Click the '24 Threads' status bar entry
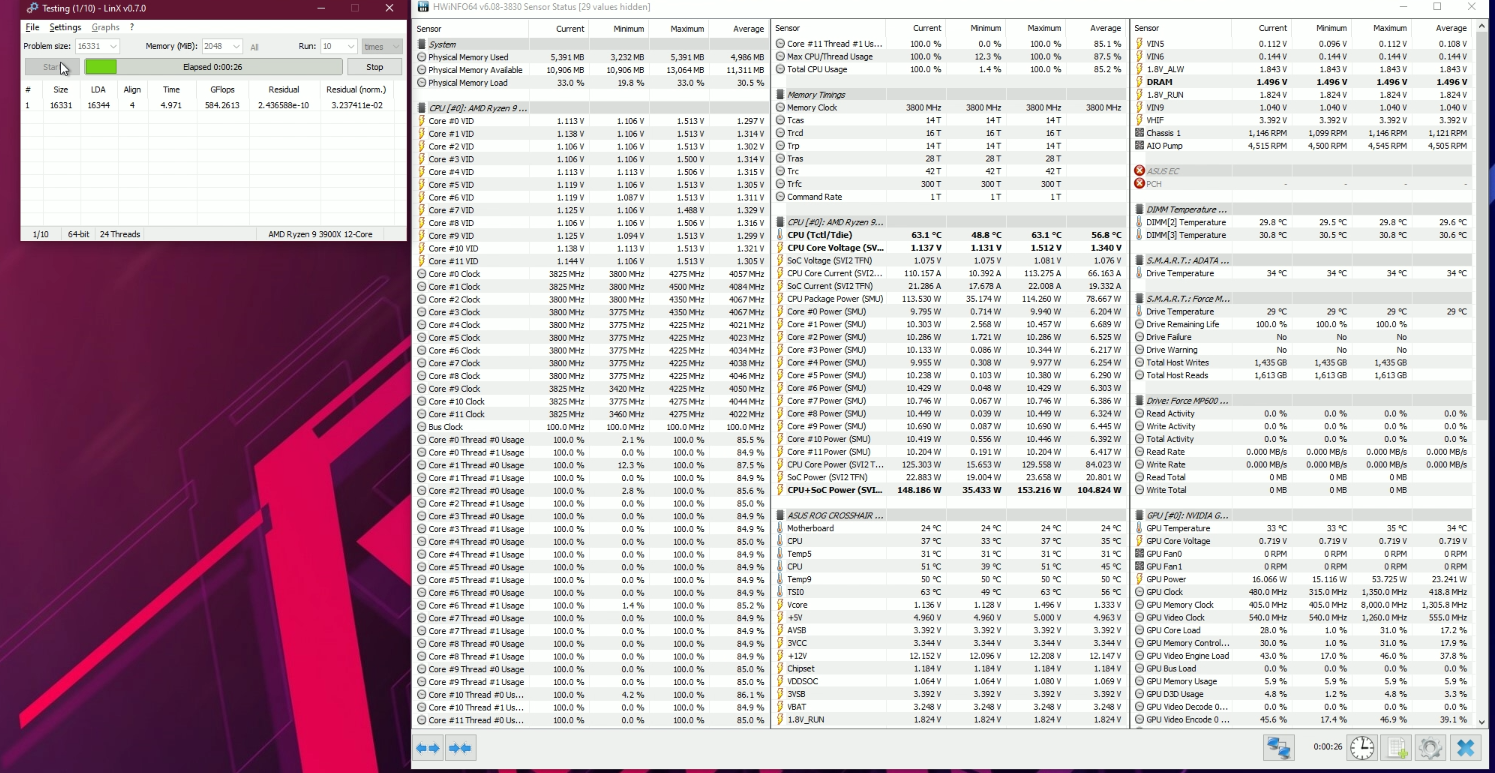The height and width of the screenshot is (773, 1495). (120, 234)
